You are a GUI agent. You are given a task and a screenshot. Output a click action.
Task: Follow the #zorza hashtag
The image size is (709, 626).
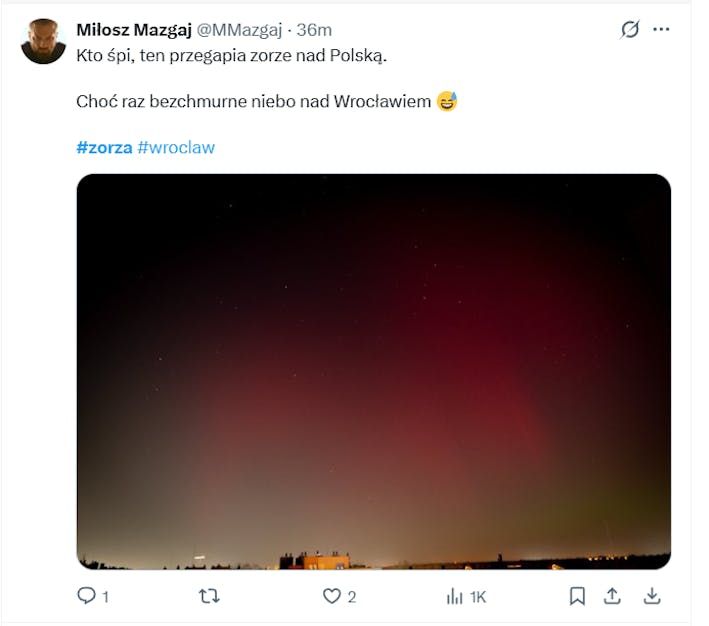[x=104, y=148]
